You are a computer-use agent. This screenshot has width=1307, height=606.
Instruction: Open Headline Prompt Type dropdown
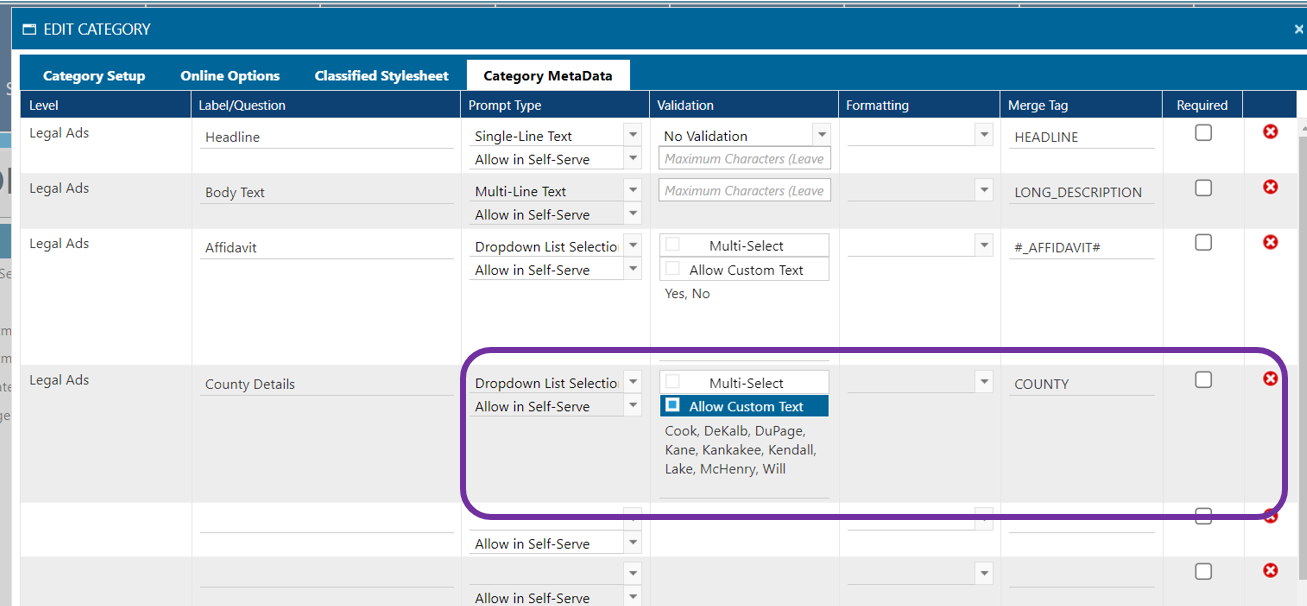point(631,135)
